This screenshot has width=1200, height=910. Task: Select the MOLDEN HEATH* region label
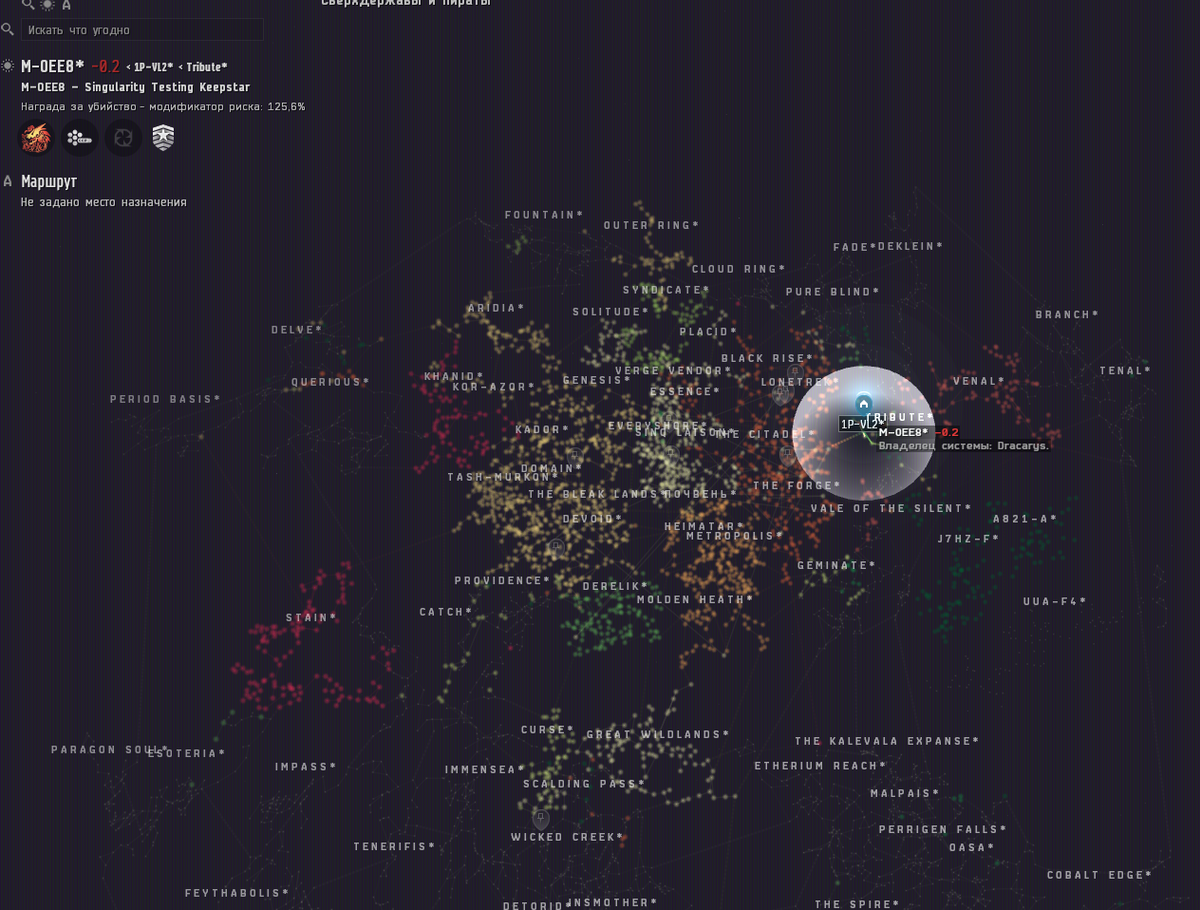pos(696,600)
